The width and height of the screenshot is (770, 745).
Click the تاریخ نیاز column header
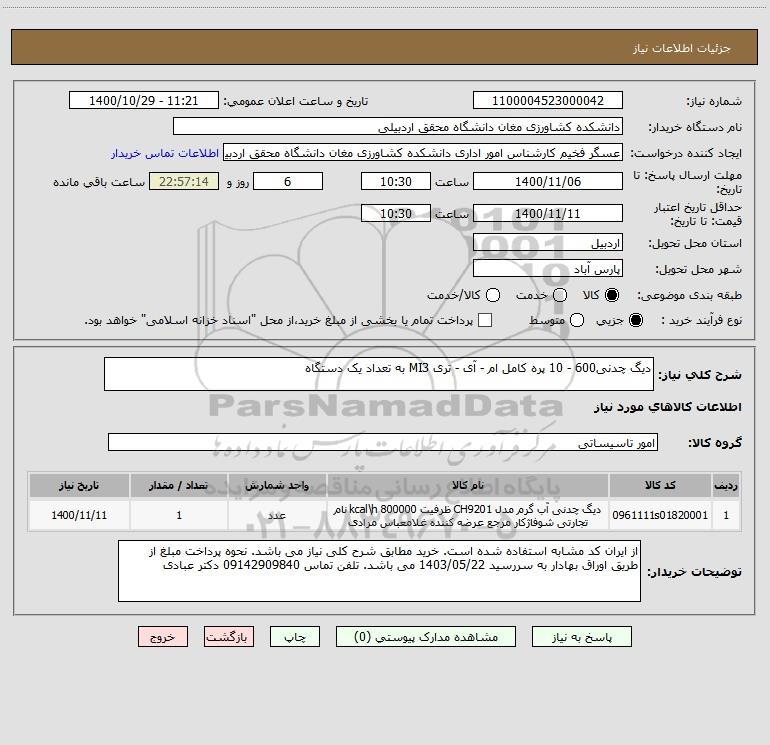point(79,485)
